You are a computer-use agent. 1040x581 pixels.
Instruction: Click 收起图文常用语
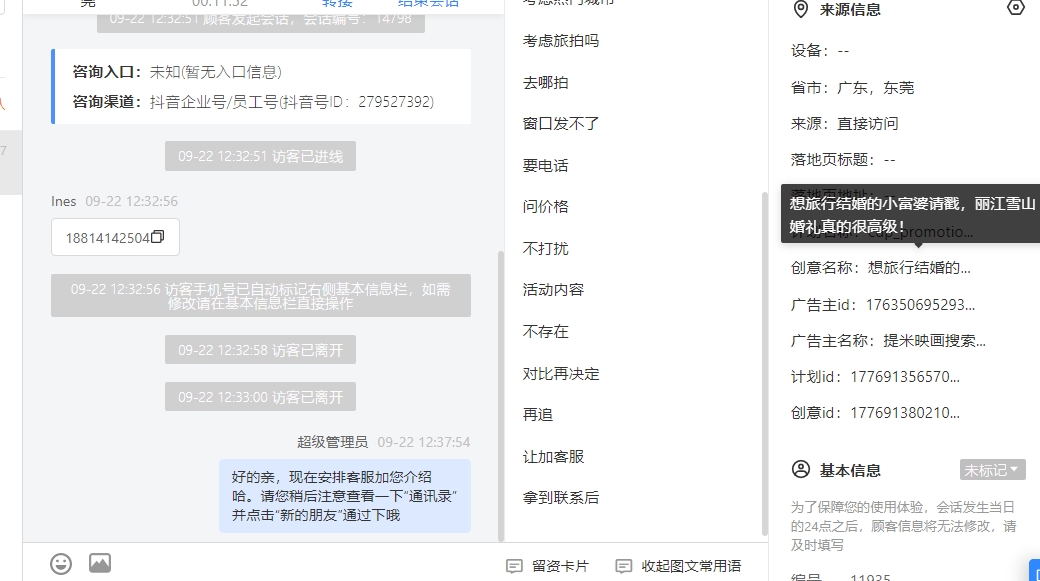coord(678,566)
